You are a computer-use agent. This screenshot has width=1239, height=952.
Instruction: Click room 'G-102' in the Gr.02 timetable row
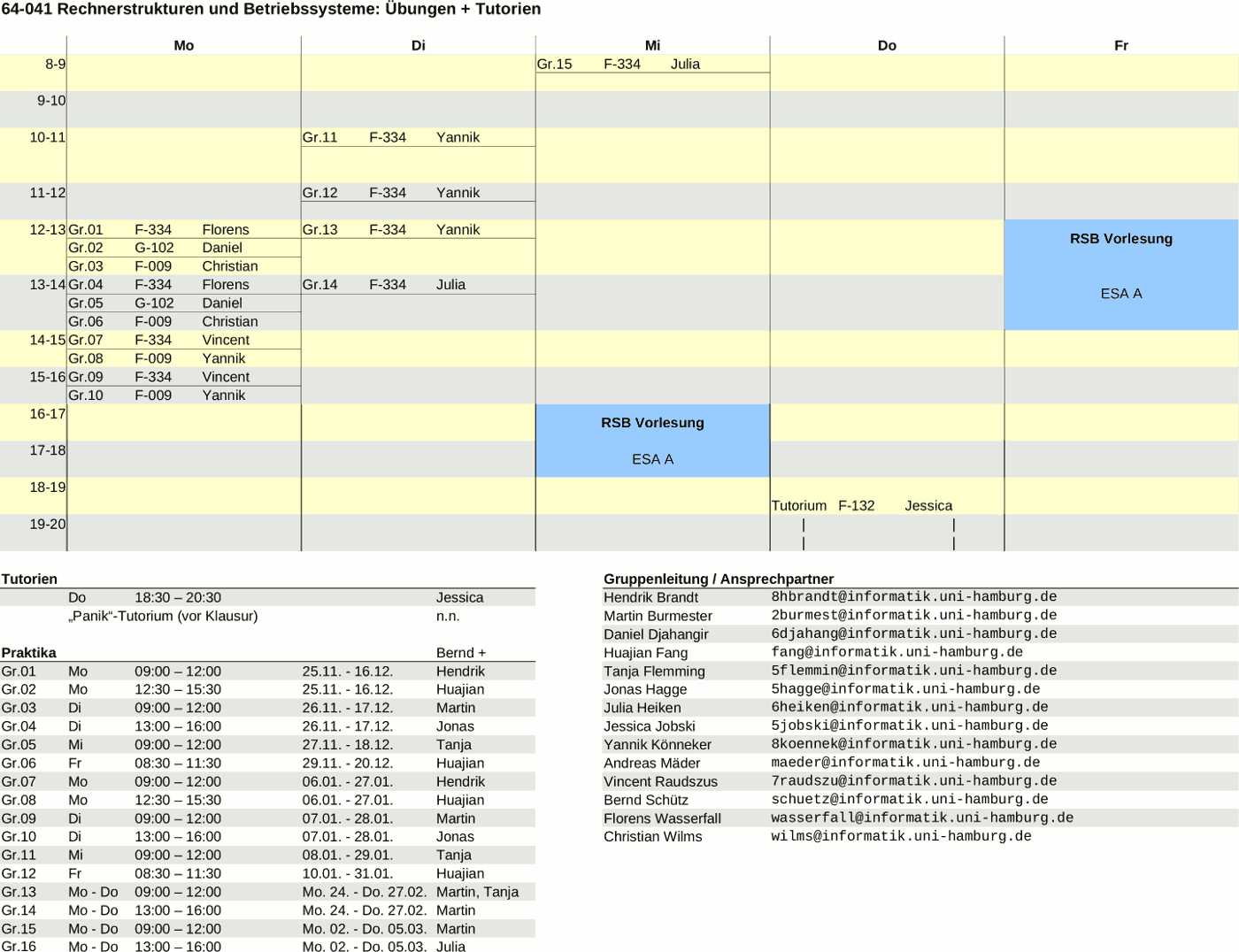point(154,248)
